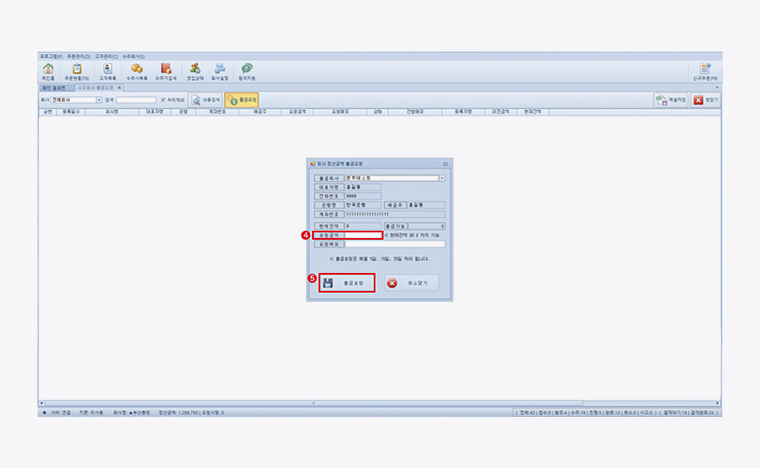Click the 수주사목록 icon in the toolbar
This screenshot has height=468, width=760.
137,71
